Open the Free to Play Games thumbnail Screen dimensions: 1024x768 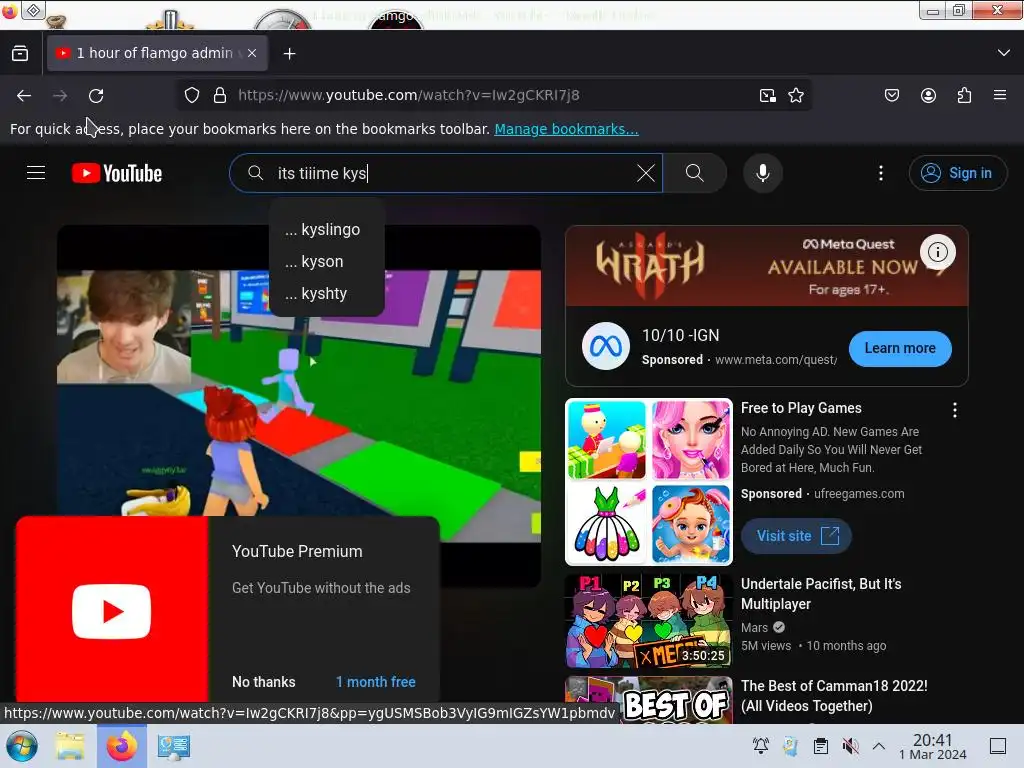(x=648, y=482)
